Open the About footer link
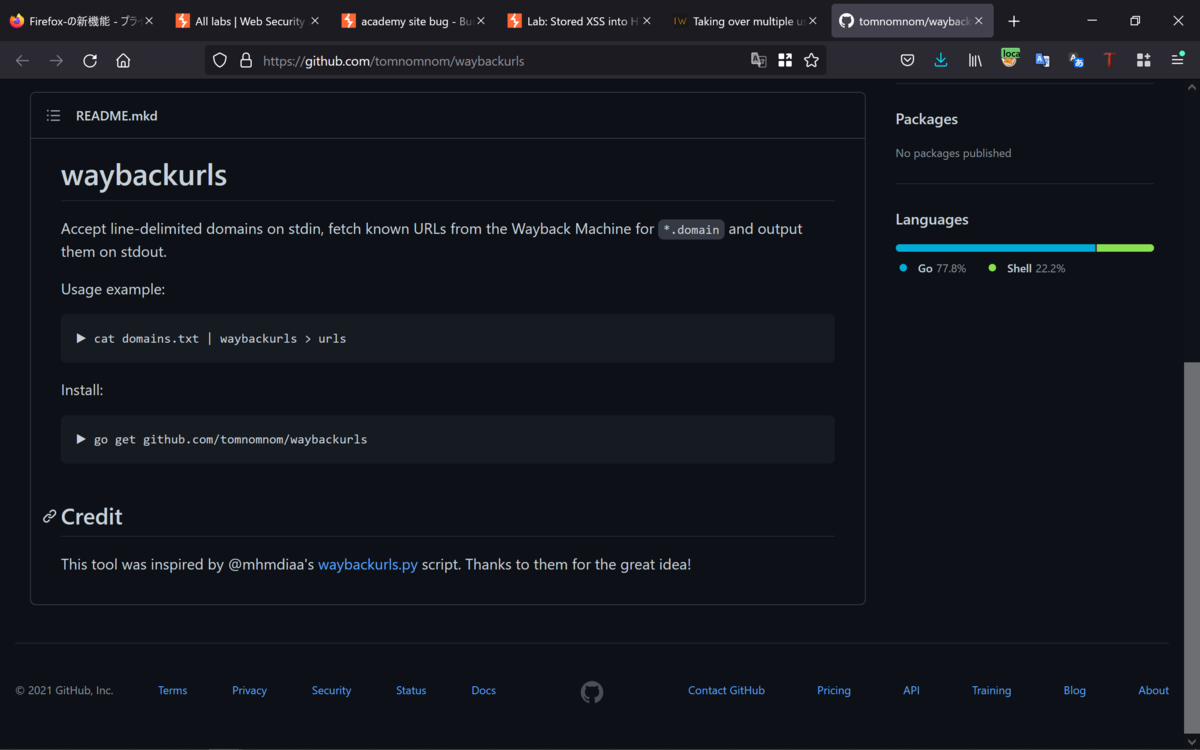The height and width of the screenshot is (750, 1200). (x=1153, y=690)
